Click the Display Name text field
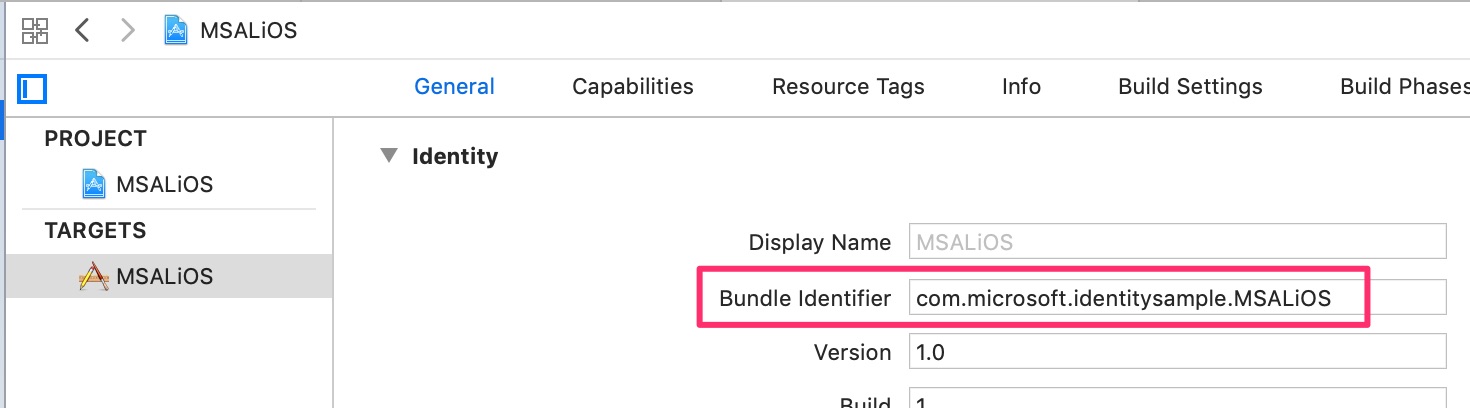1470x408 pixels. point(1177,242)
